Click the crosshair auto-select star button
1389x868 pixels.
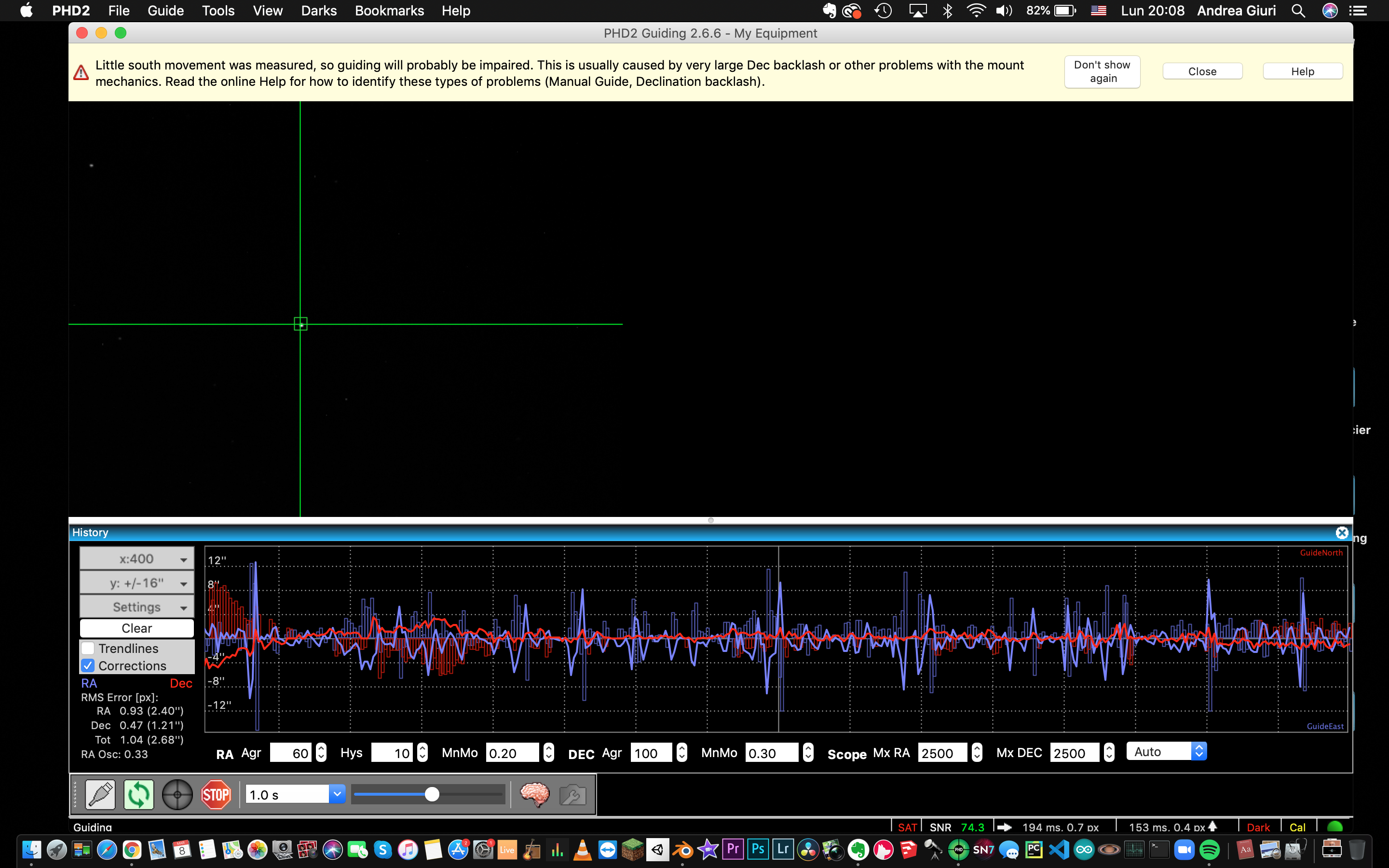tap(177, 795)
